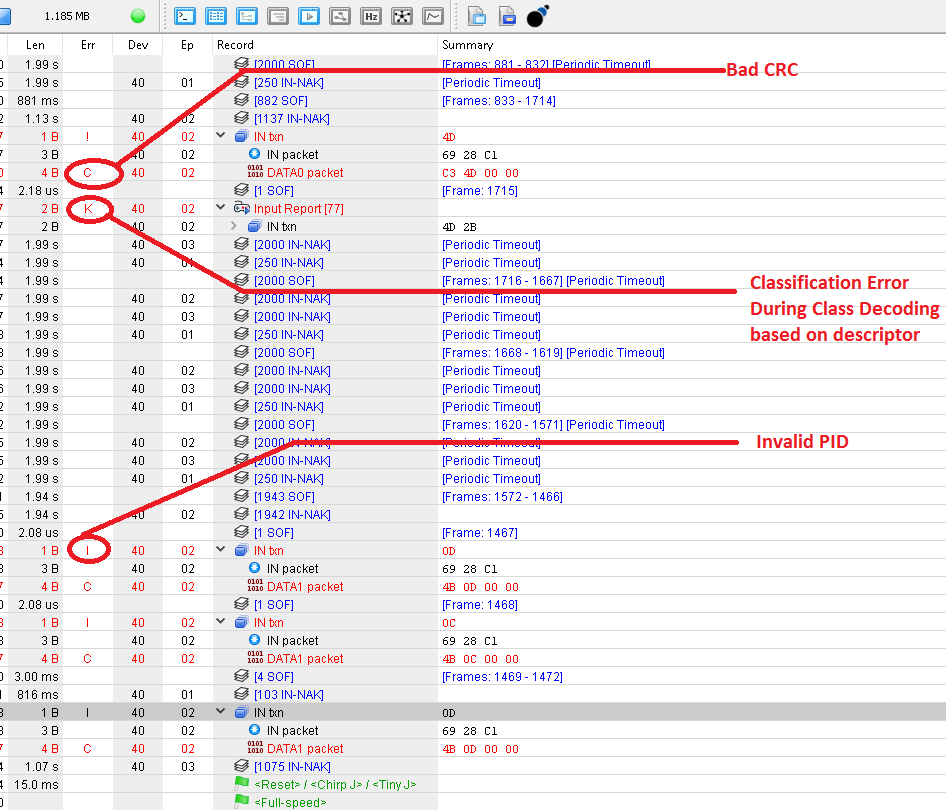Select the [1137 IN-NAK] record
Viewport: 946px width, 810px height.
pos(291,119)
